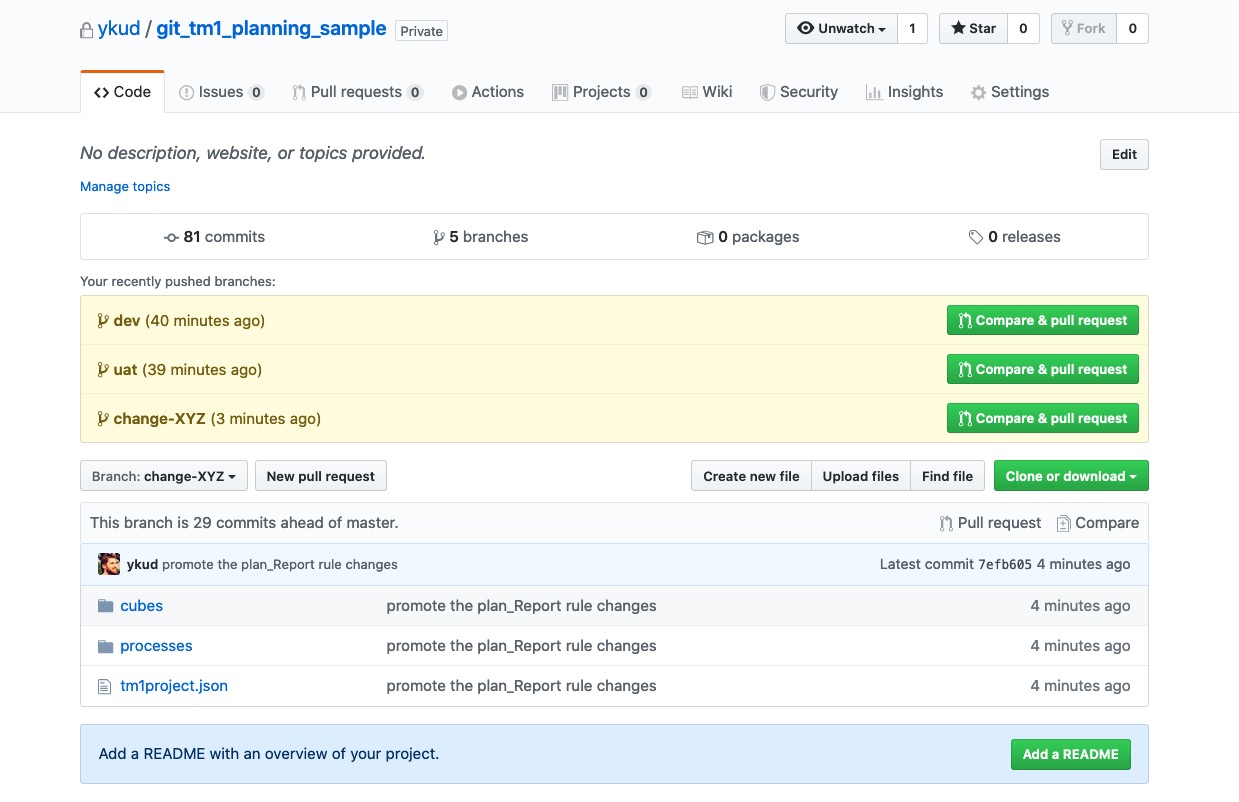Click the fork count 0
This screenshot has width=1239, height=802.
coord(1132,29)
